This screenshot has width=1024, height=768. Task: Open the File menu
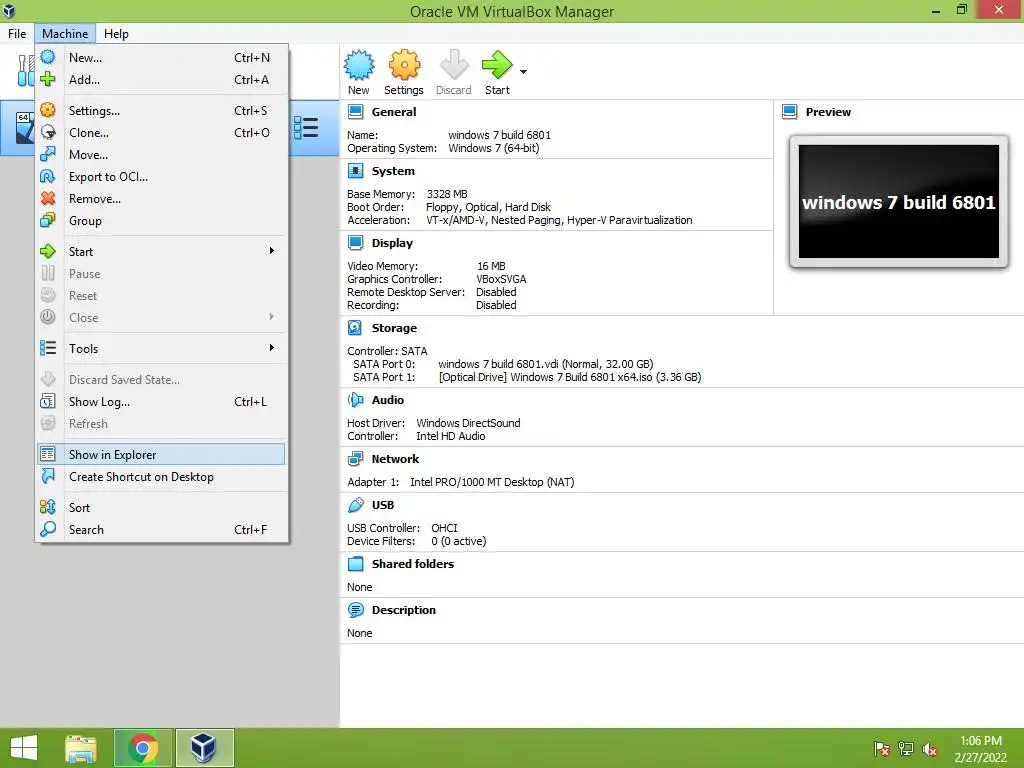pos(17,33)
